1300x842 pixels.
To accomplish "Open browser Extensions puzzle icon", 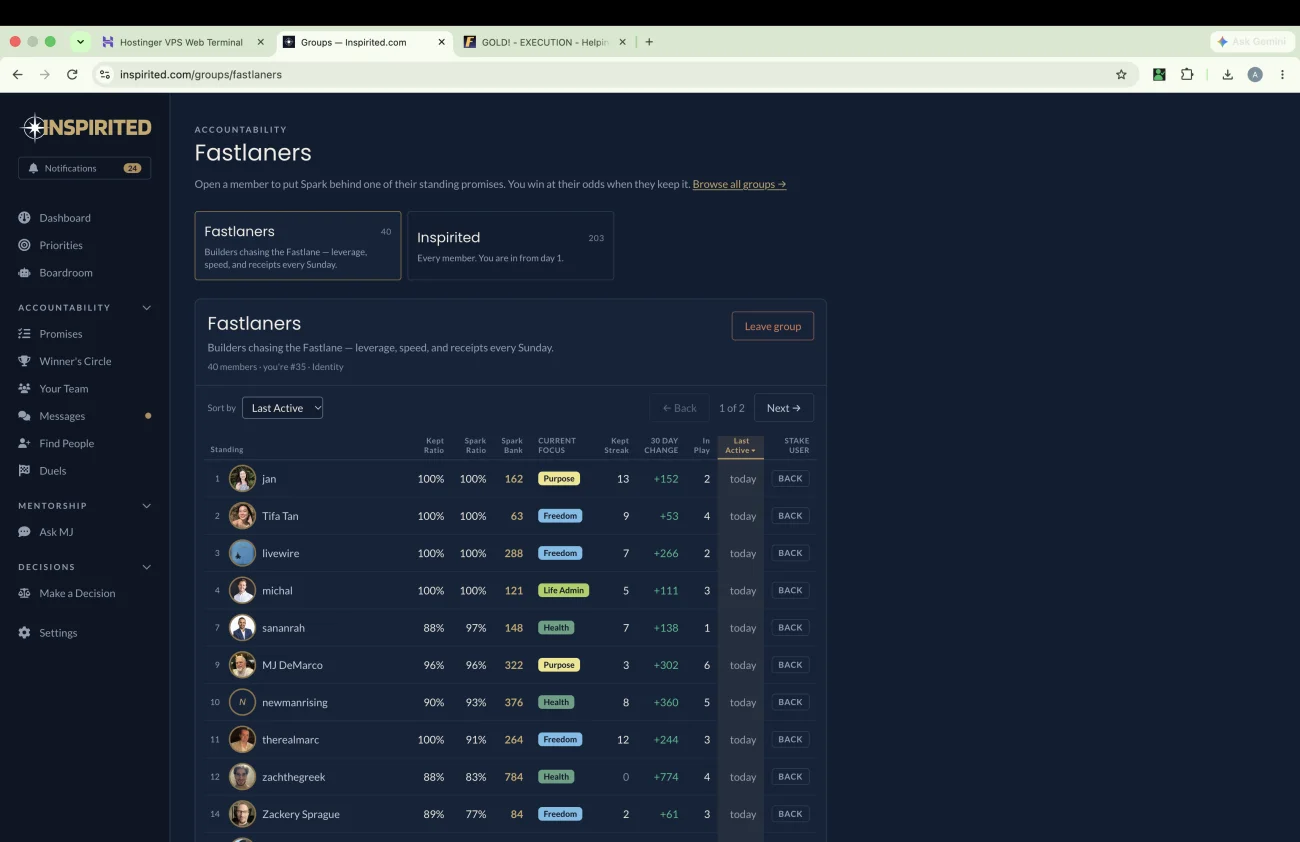I will (1187, 74).
